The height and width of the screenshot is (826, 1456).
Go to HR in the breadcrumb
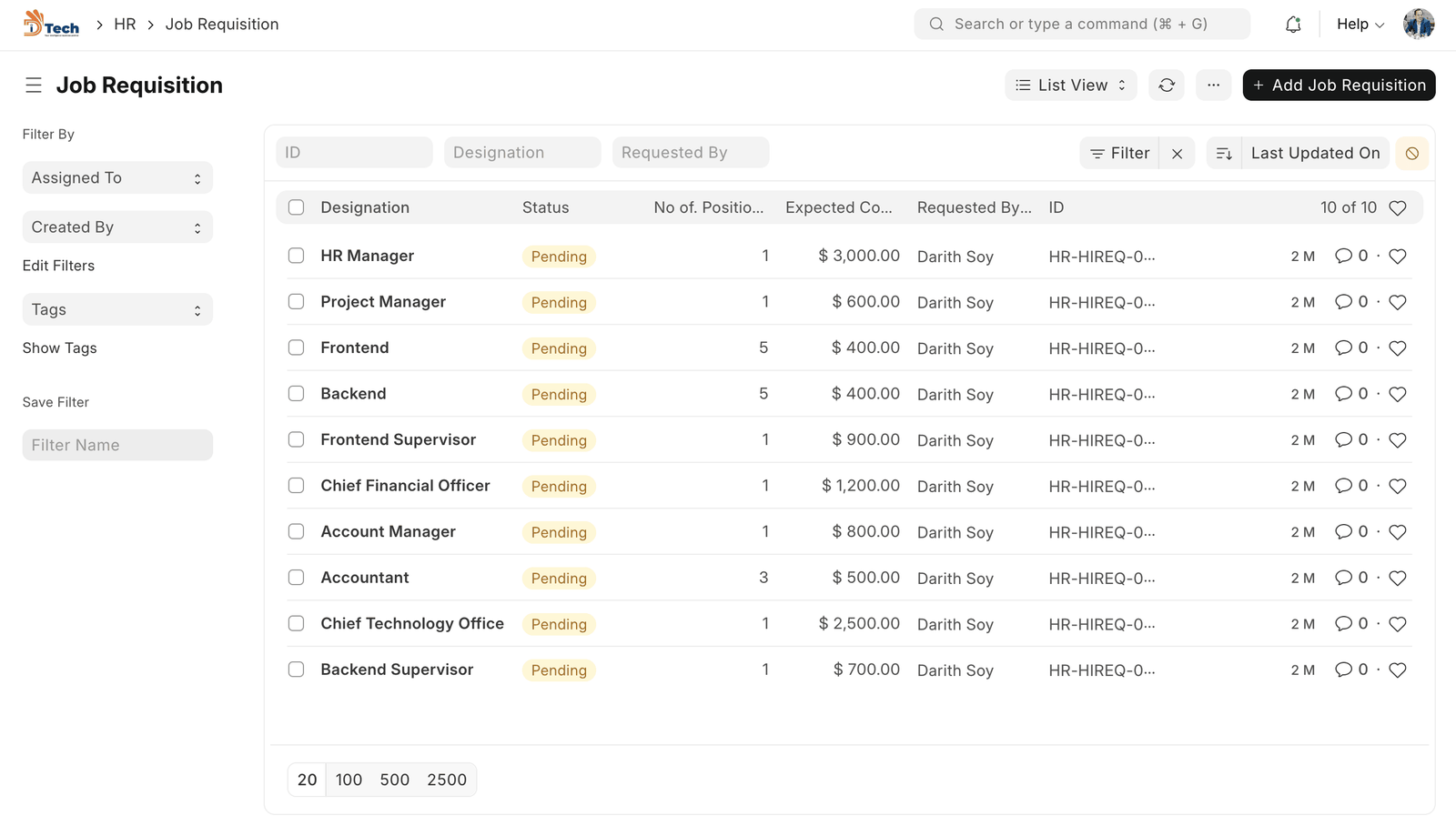(125, 25)
